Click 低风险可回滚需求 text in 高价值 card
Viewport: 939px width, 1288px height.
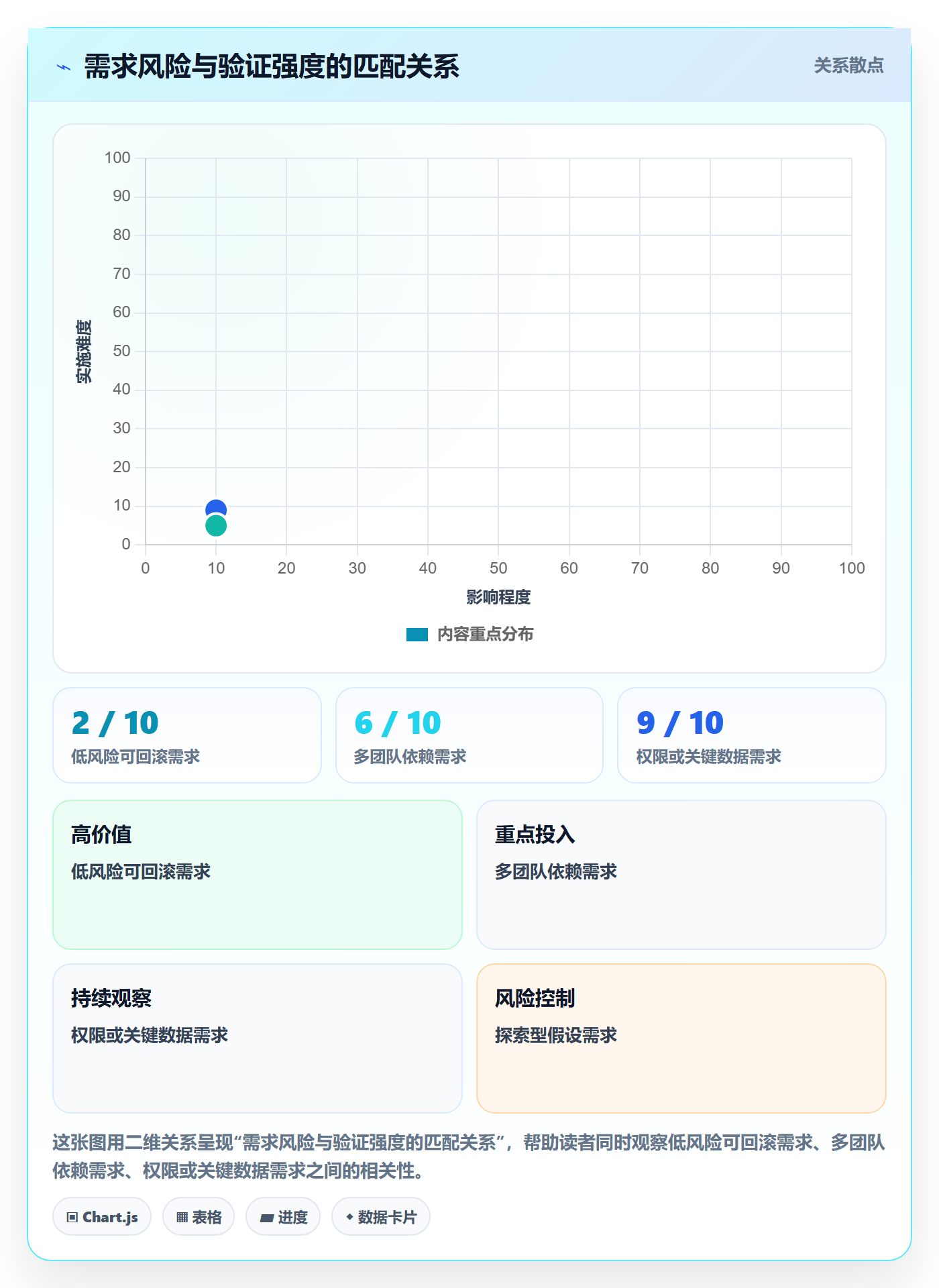[x=141, y=871]
